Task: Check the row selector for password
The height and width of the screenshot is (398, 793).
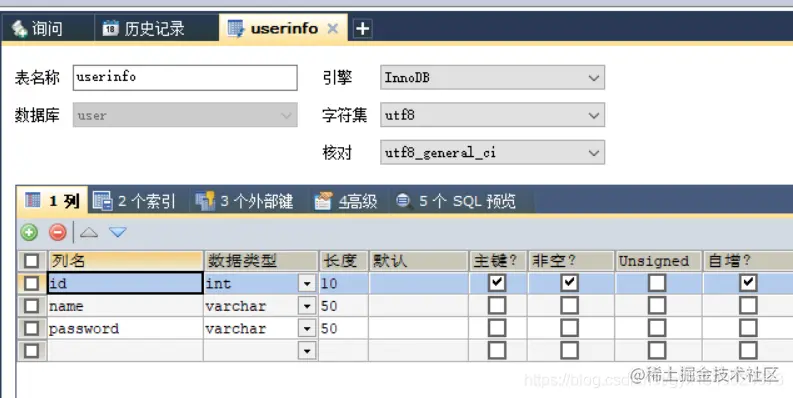Action: click(x=31, y=328)
